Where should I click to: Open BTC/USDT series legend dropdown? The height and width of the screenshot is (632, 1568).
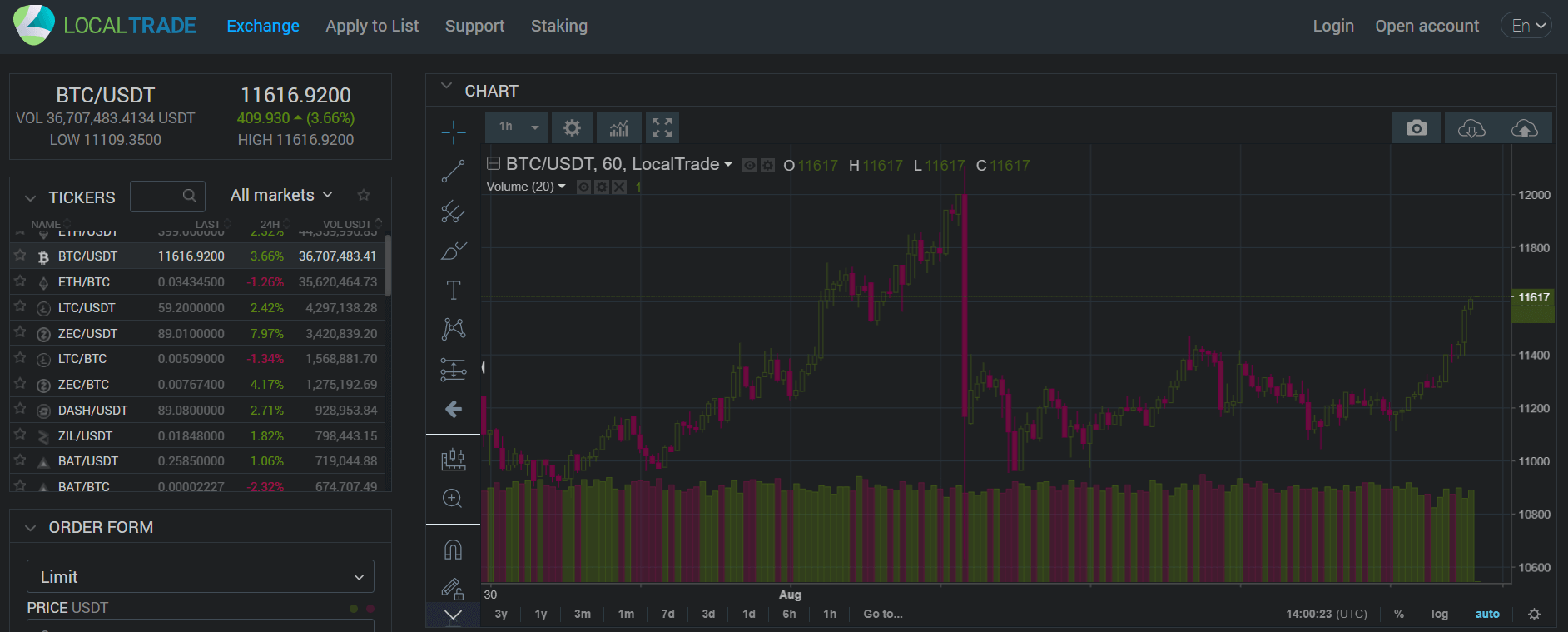click(x=728, y=165)
